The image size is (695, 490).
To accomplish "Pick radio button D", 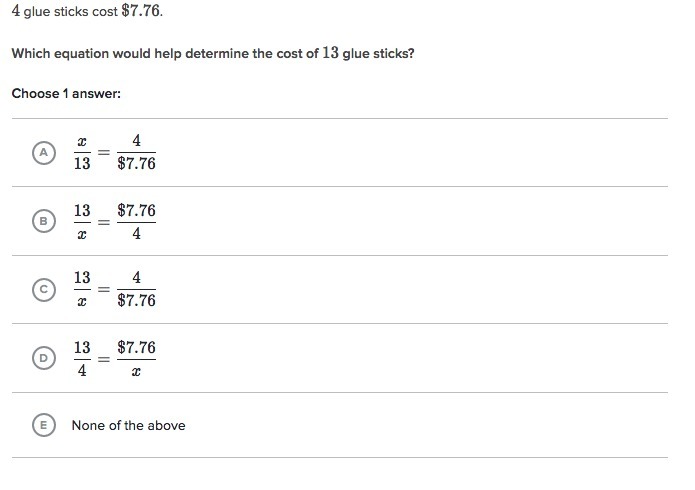I will (42, 358).
